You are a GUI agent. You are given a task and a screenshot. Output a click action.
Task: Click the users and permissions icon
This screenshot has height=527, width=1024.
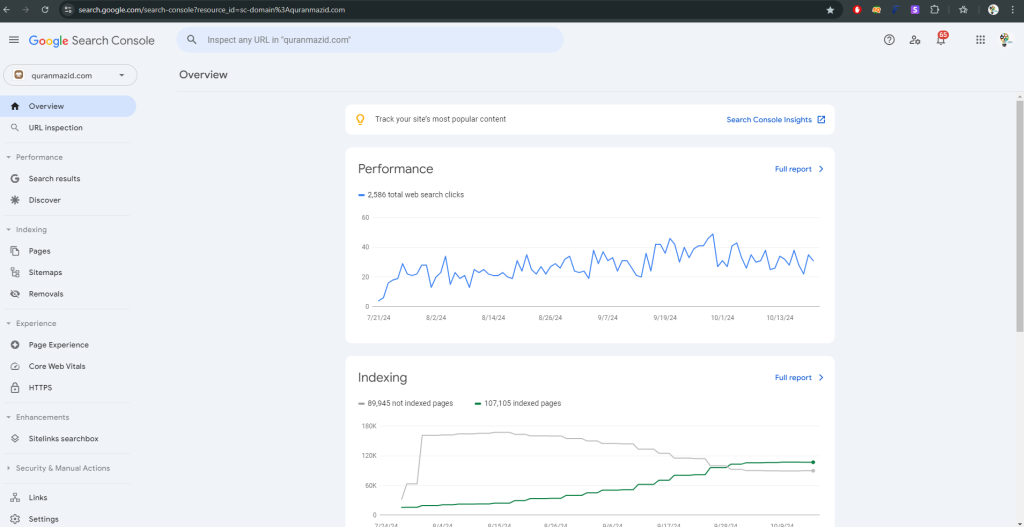915,40
